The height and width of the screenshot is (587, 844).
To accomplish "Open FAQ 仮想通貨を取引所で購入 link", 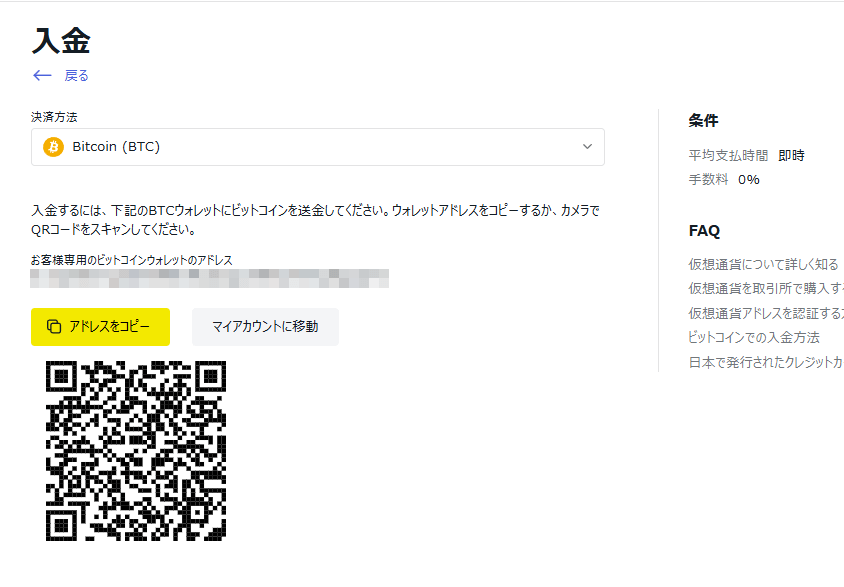I will tap(766, 288).
